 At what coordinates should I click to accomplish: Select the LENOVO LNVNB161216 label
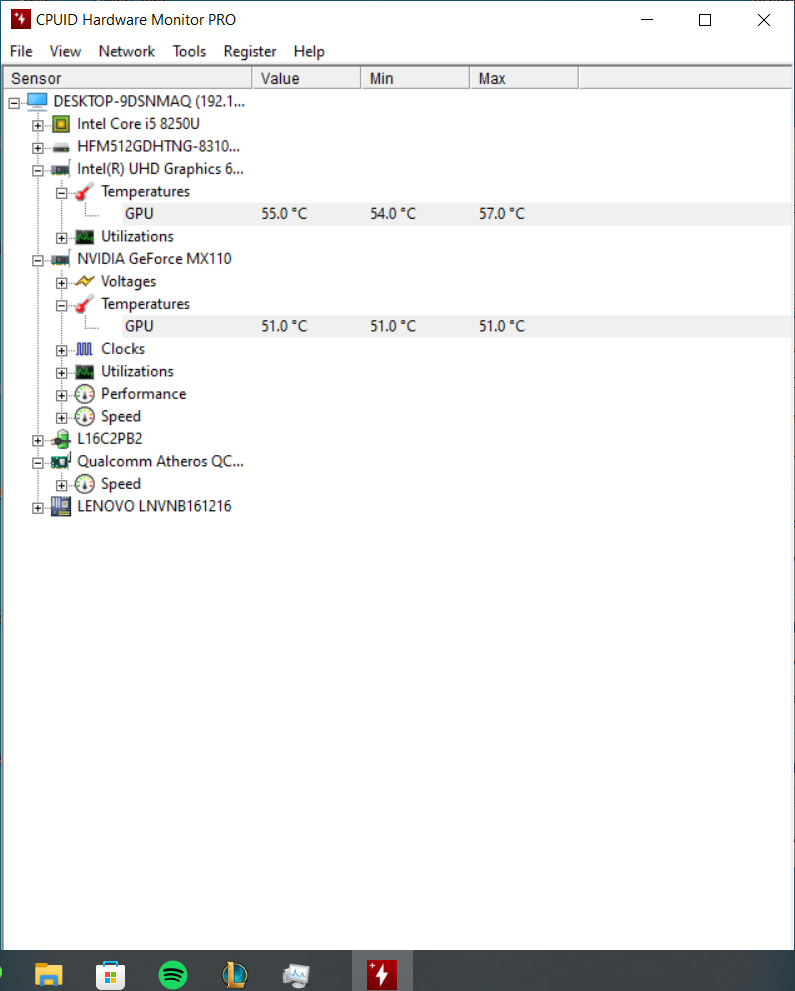point(154,506)
